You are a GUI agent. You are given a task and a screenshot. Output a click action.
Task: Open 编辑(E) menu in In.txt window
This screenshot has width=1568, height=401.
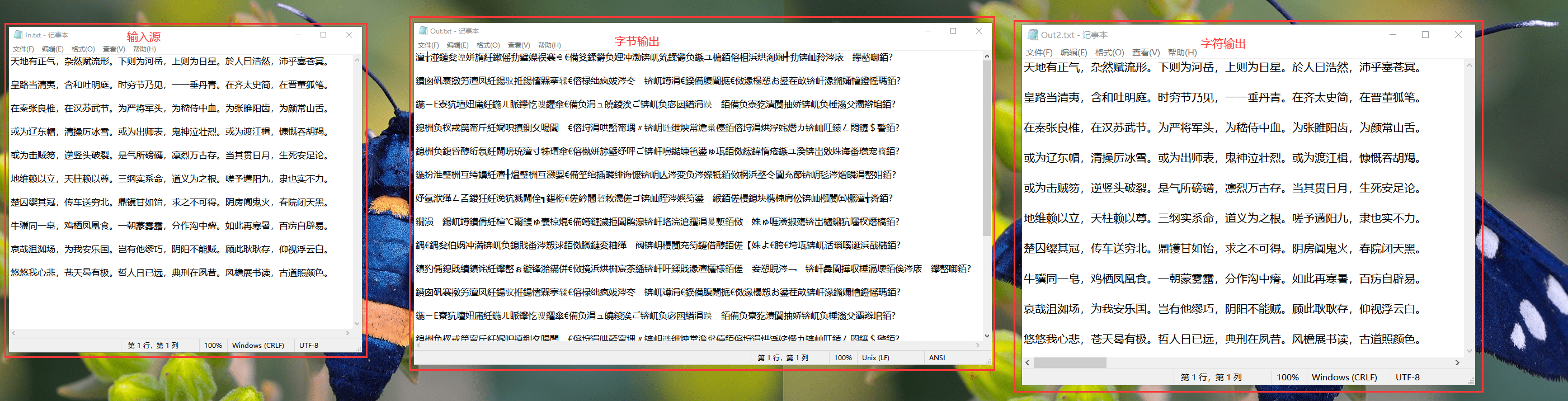53,49
